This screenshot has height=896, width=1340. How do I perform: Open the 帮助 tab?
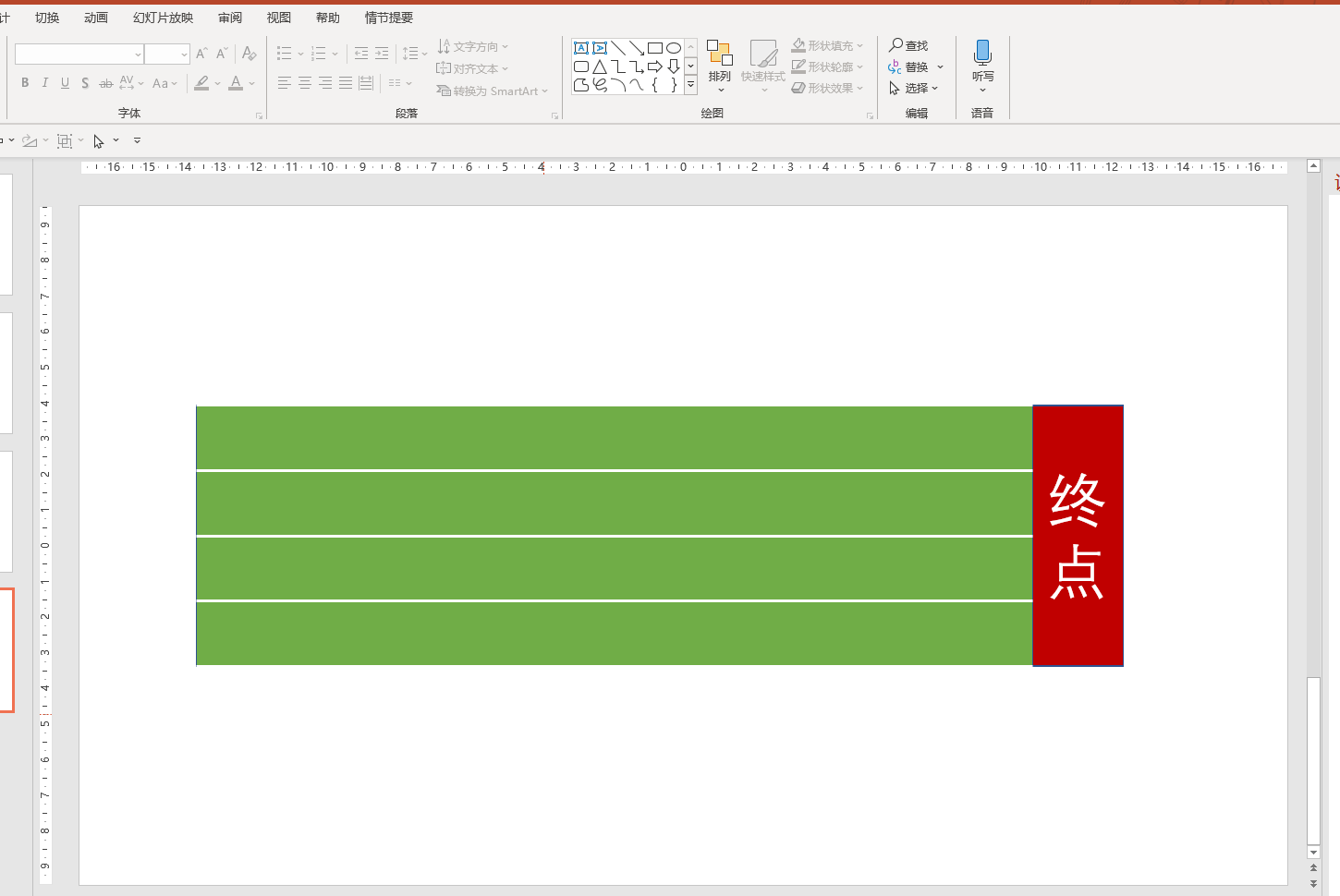pos(328,18)
